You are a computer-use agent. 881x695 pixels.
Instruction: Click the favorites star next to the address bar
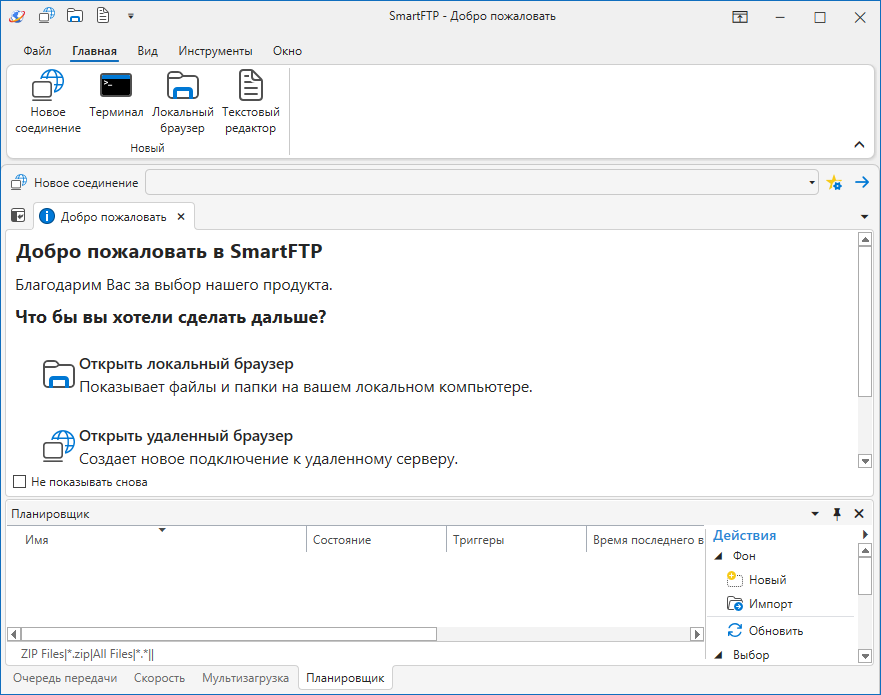835,182
